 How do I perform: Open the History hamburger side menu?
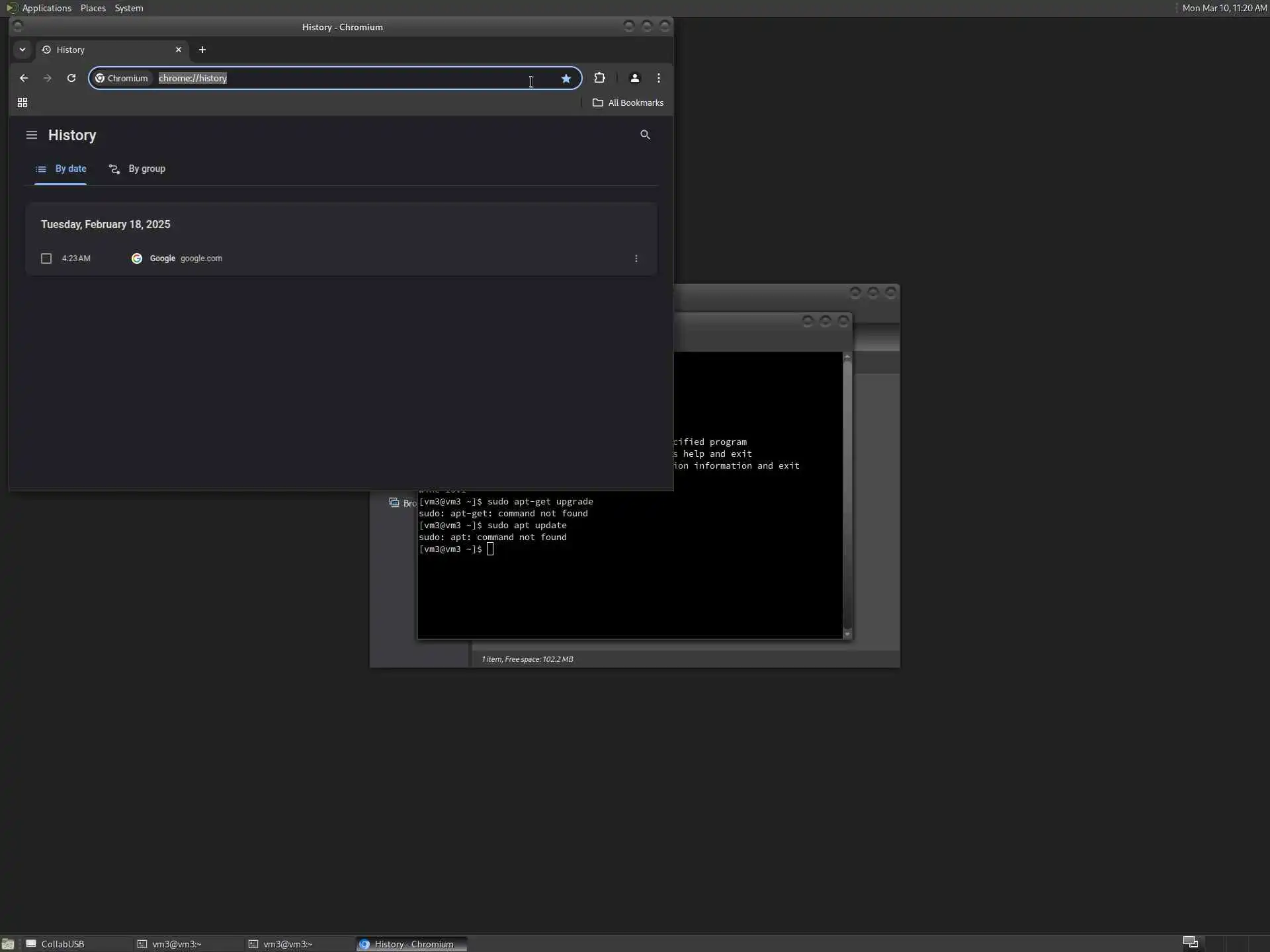[x=31, y=135]
